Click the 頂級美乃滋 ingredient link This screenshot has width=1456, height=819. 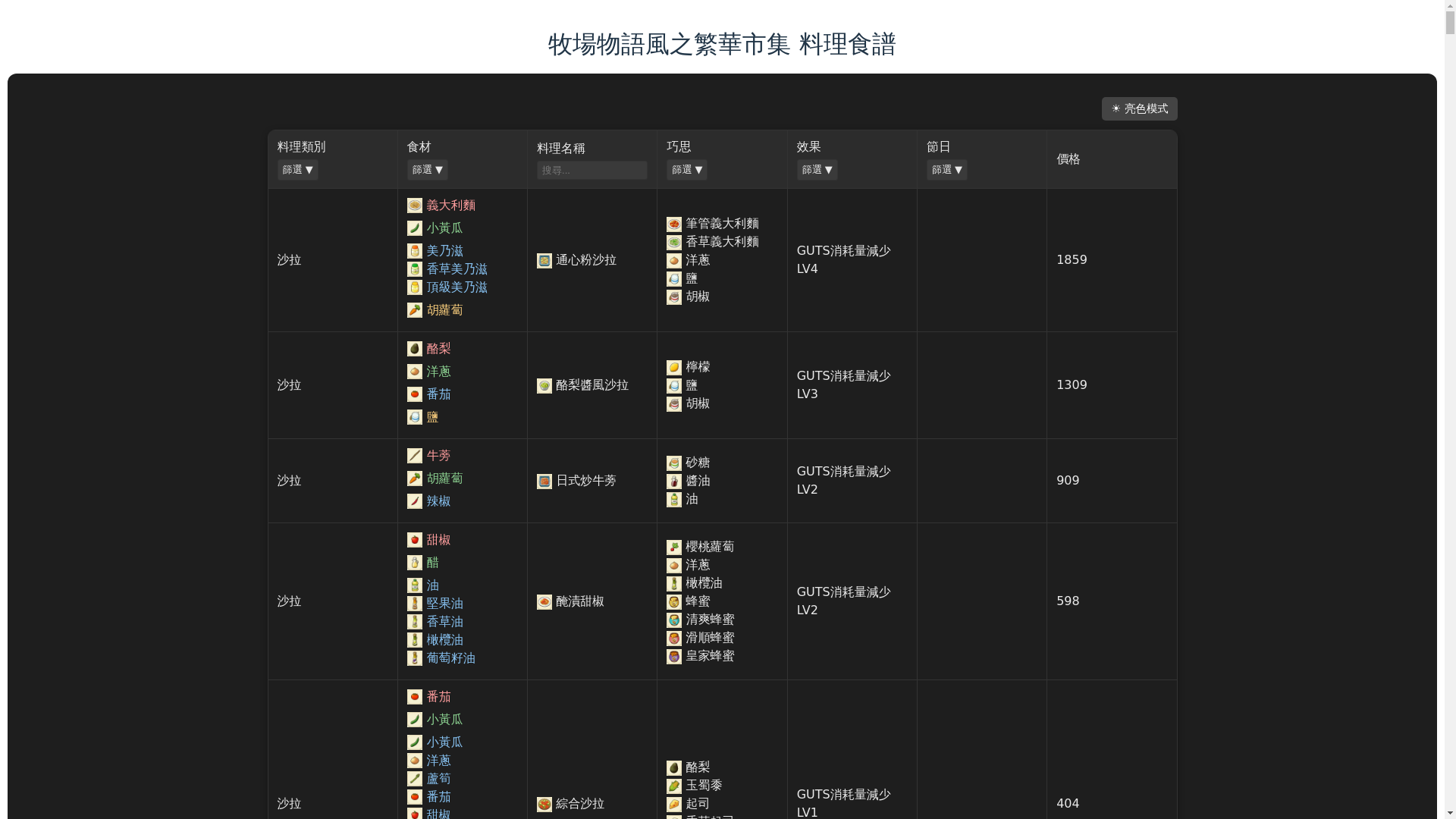(x=457, y=287)
